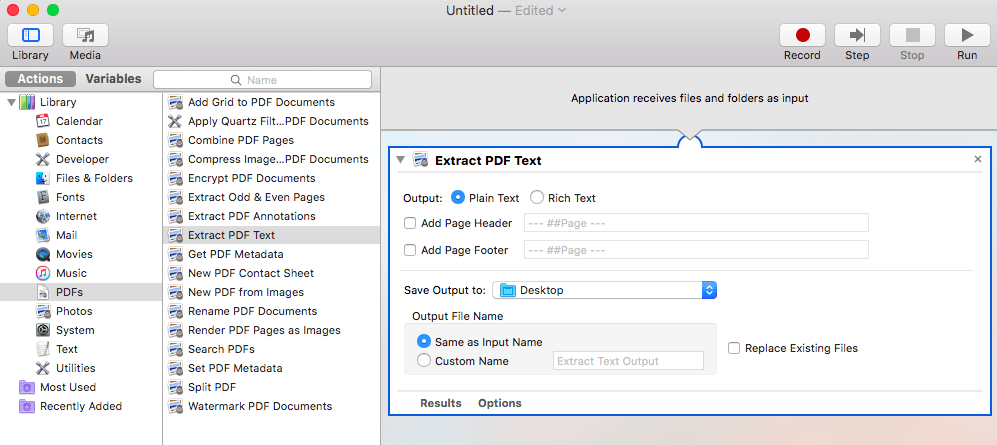Switch to the Actions tab
The image size is (997, 445).
(x=41, y=79)
